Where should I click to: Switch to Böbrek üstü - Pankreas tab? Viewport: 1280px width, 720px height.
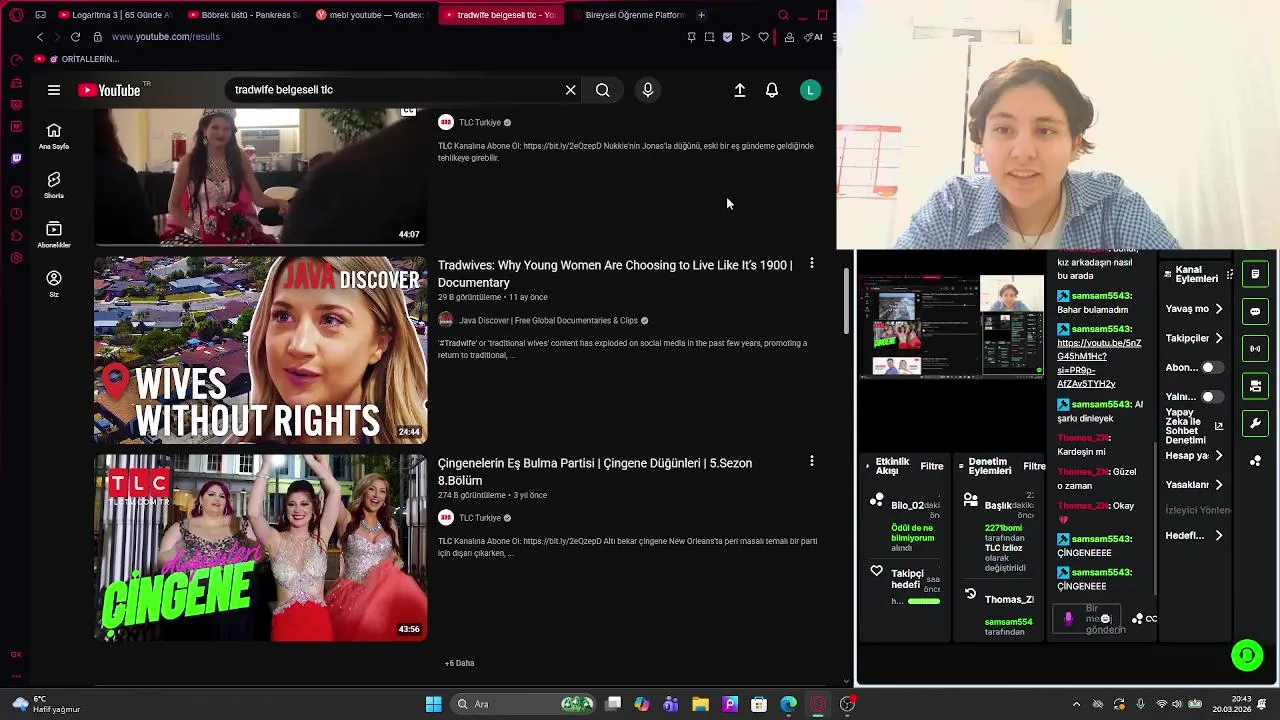coord(243,15)
